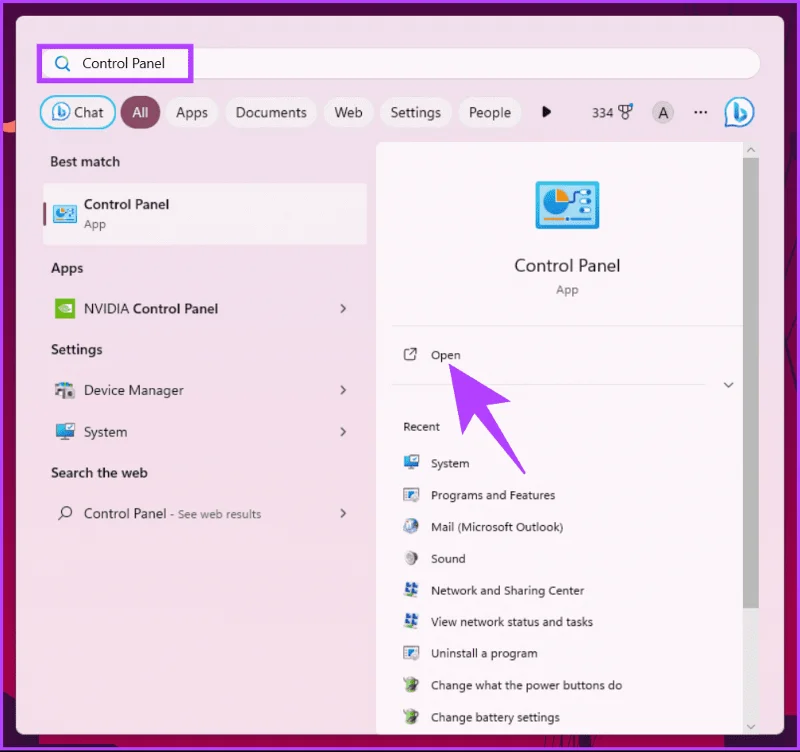Click the Control Panel title in preview pane
This screenshot has height=752, width=800.
tap(567, 266)
